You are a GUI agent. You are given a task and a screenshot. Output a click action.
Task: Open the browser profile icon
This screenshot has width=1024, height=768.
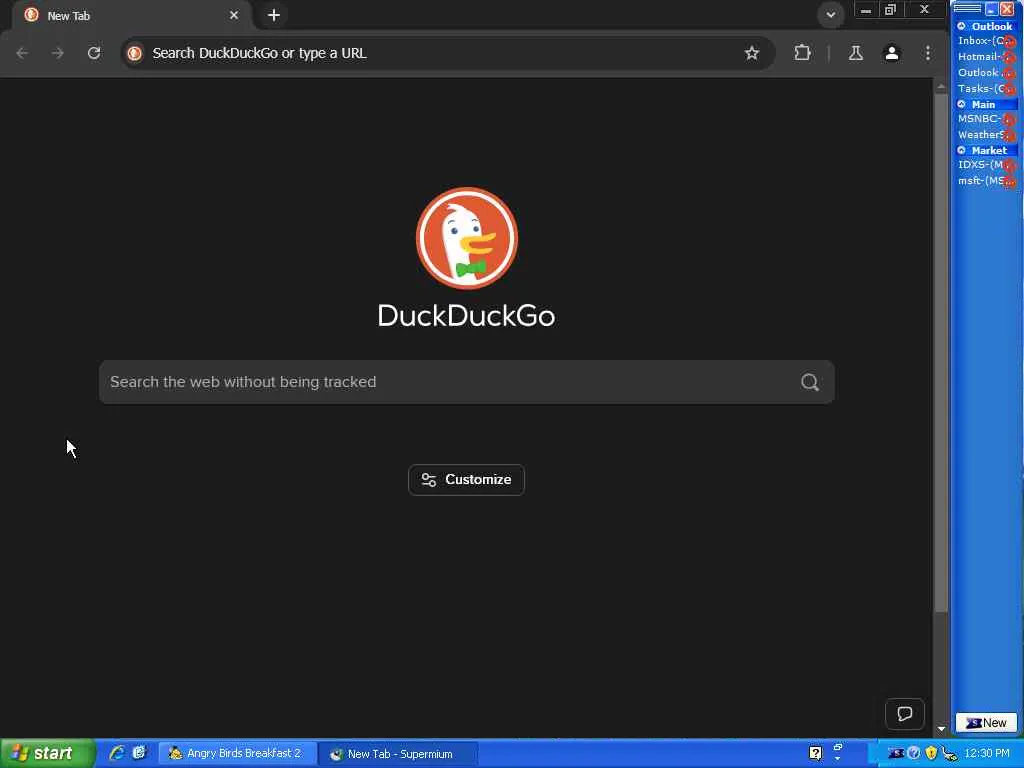891,53
